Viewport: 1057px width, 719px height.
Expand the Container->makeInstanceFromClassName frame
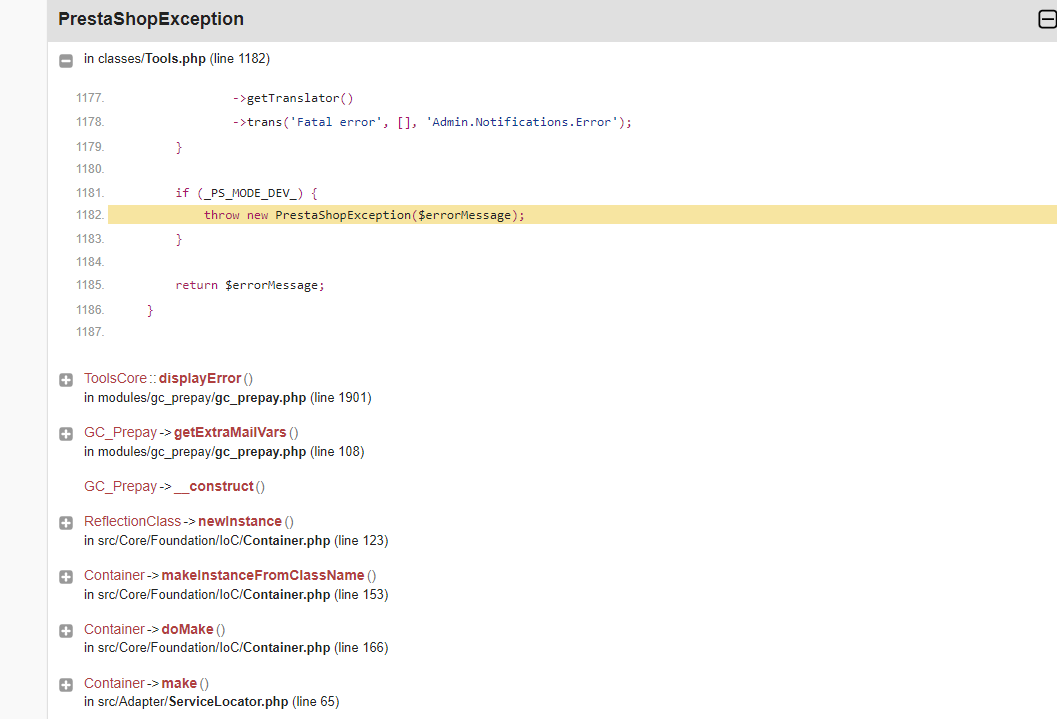click(x=65, y=577)
